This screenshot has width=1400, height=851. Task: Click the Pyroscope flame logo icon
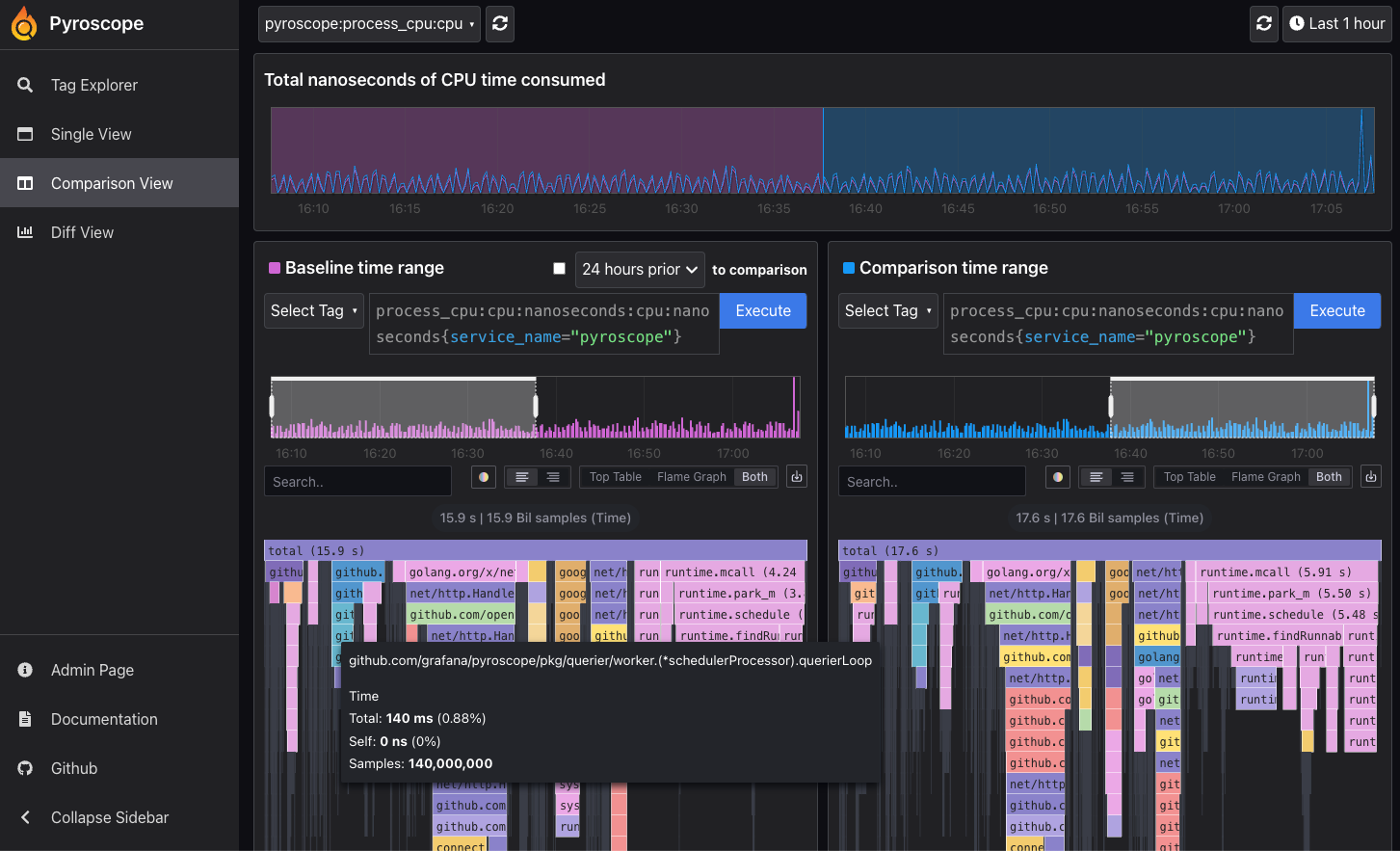point(23,22)
